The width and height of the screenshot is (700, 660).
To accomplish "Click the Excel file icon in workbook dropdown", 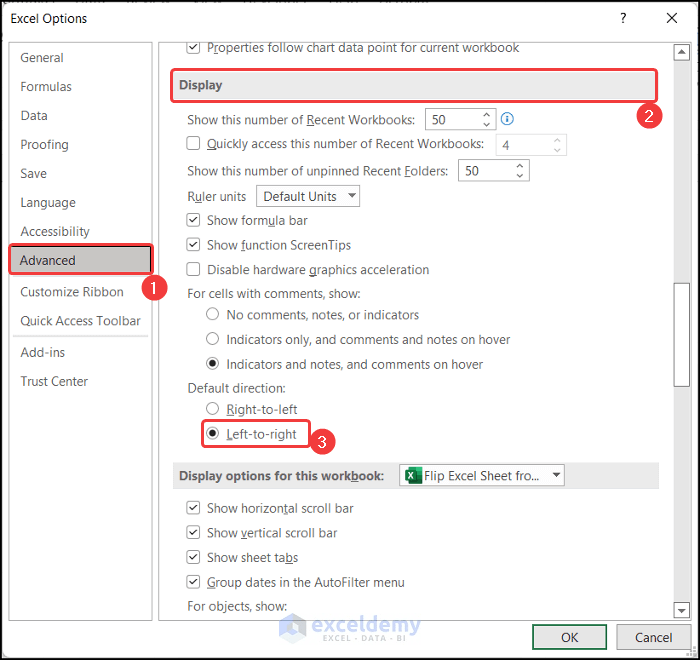I will [x=413, y=475].
